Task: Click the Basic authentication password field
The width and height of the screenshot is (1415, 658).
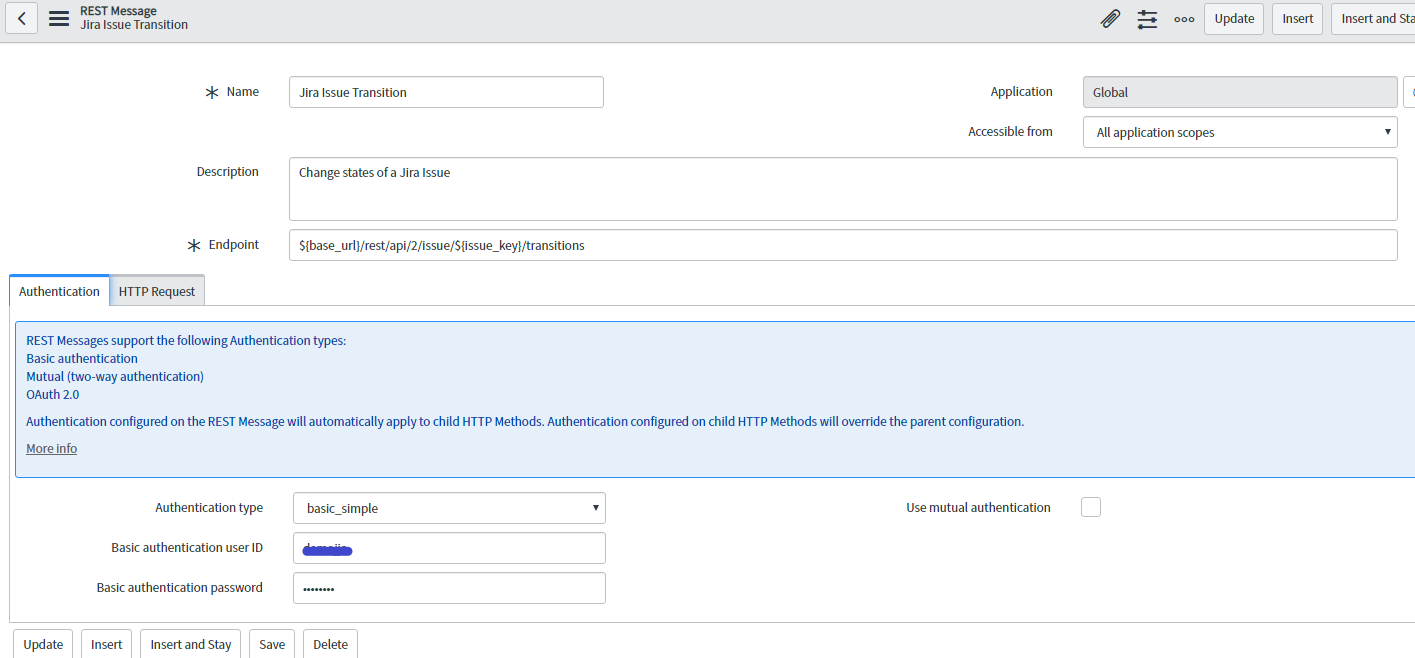Action: pos(449,588)
